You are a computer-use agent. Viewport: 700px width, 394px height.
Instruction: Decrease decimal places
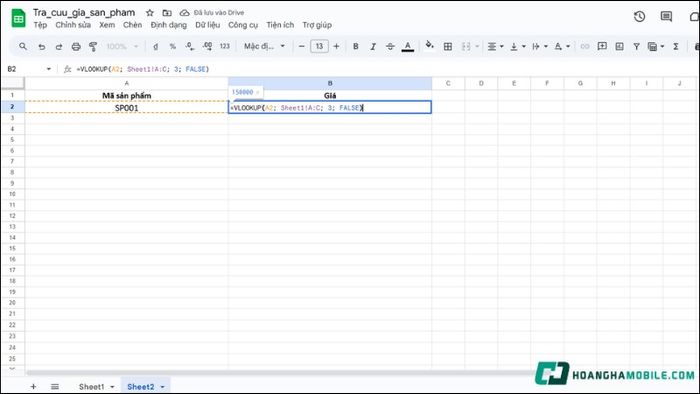tap(190, 46)
